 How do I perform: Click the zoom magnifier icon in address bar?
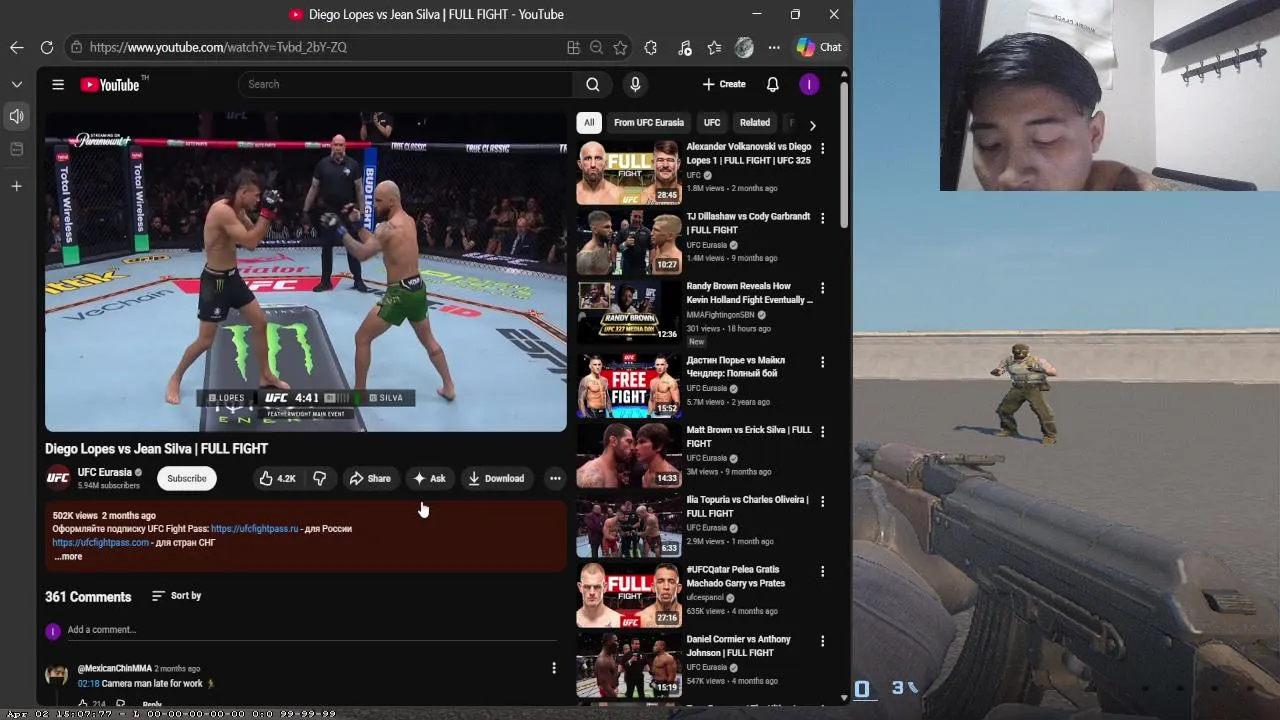pos(596,47)
